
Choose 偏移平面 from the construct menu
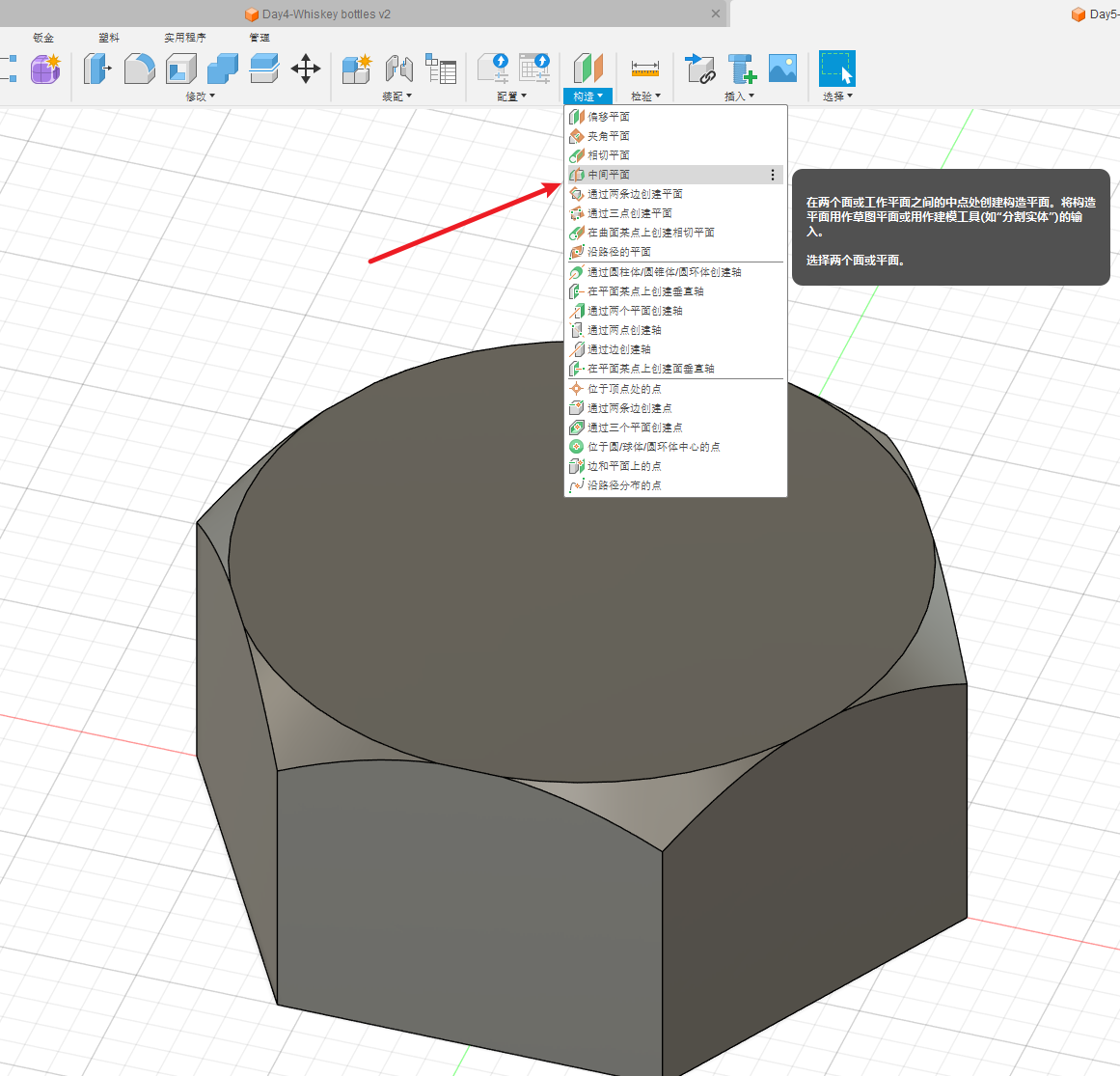tap(609, 117)
